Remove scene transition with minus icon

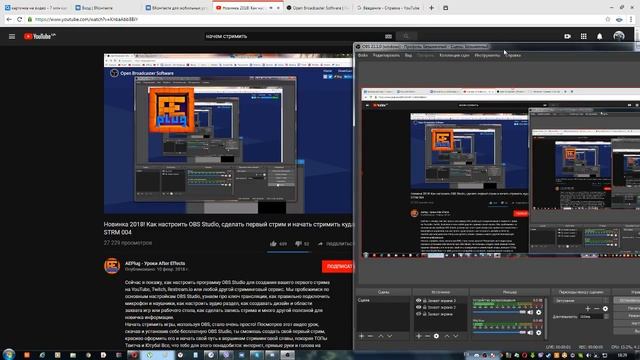pos(597,309)
